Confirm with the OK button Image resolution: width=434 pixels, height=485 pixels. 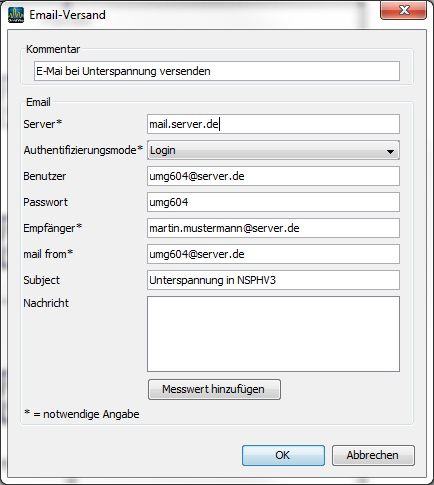pos(283,455)
